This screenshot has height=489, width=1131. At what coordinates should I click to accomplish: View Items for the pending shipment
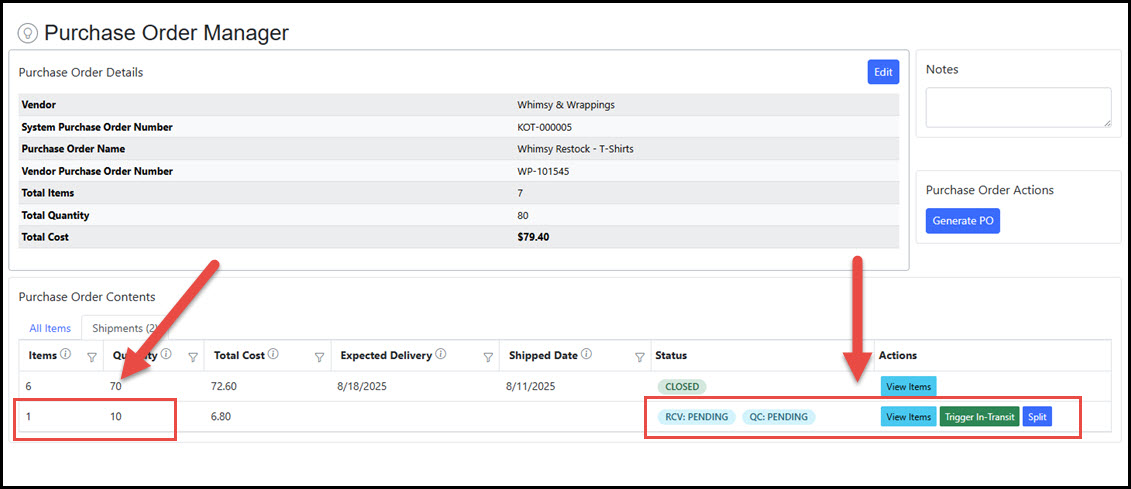coord(908,417)
